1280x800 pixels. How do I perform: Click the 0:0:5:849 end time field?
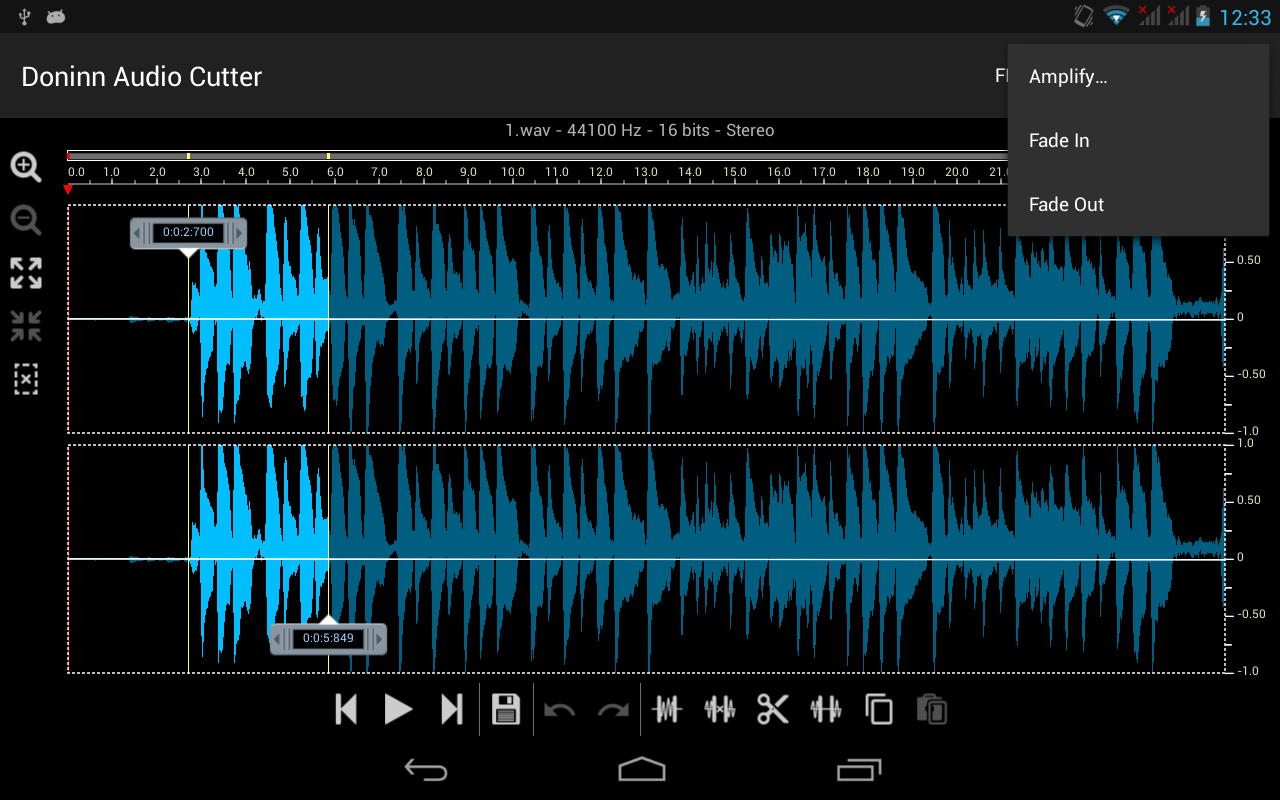(x=328, y=638)
